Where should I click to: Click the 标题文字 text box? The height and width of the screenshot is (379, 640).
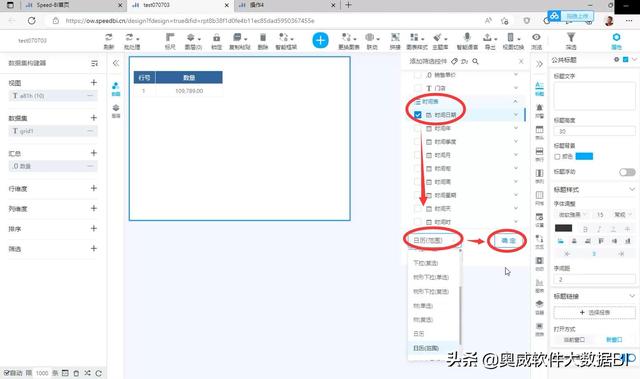coord(594,95)
